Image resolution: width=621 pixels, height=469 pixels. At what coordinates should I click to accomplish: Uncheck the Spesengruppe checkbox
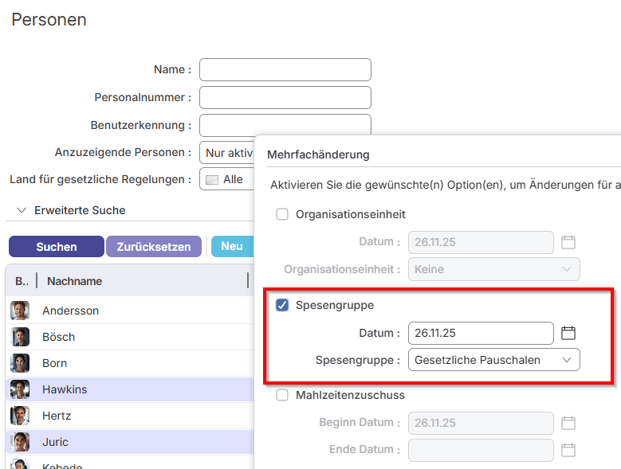(x=282, y=305)
